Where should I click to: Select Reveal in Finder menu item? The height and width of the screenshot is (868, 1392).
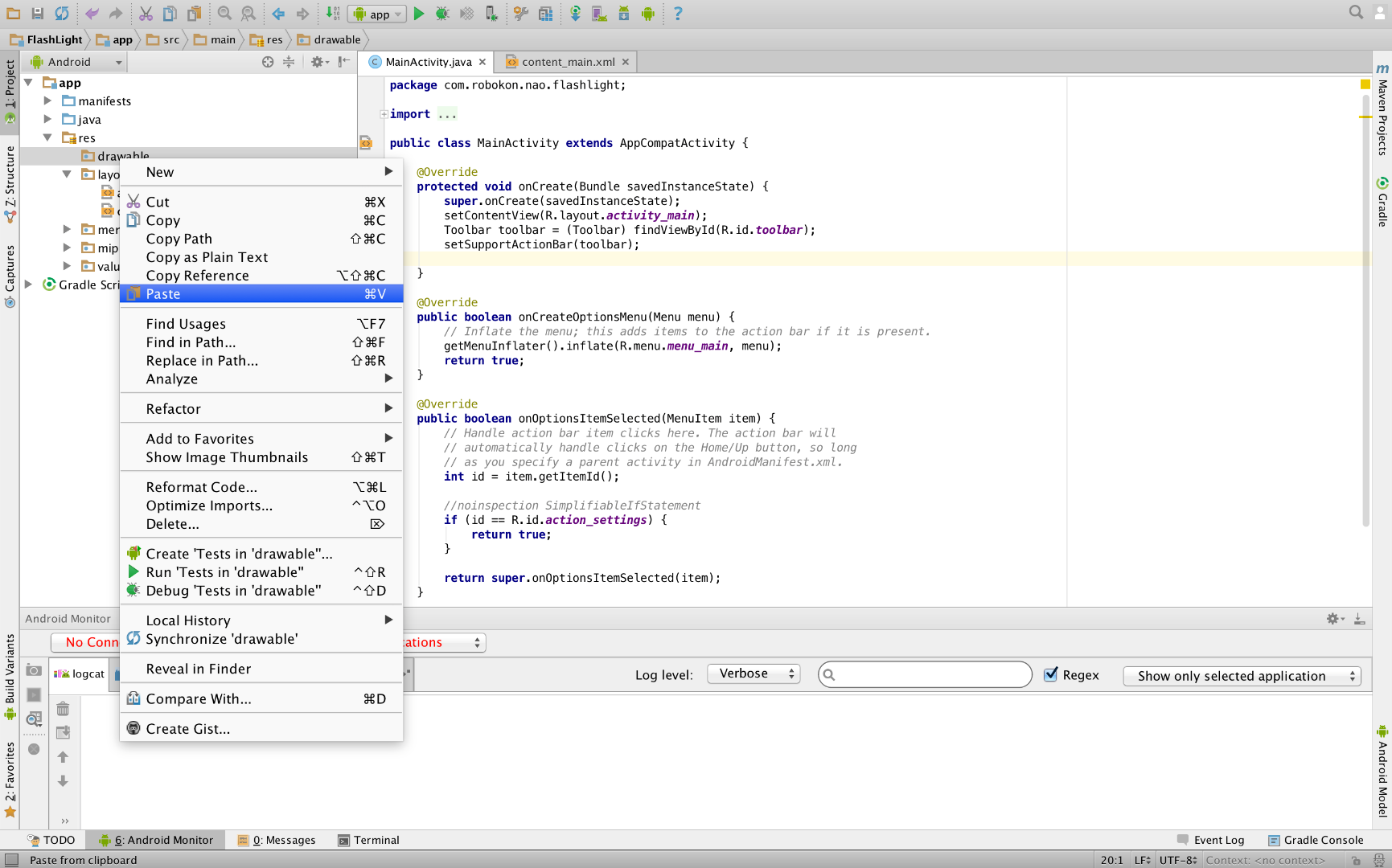coord(199,669)
